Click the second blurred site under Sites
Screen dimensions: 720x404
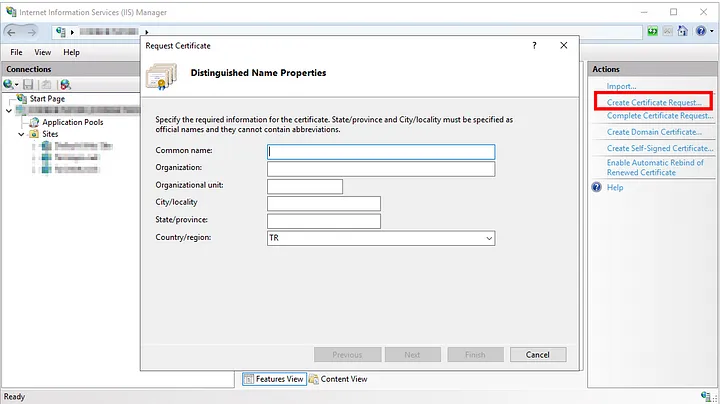pyautogui.click(x=76, y=157)
